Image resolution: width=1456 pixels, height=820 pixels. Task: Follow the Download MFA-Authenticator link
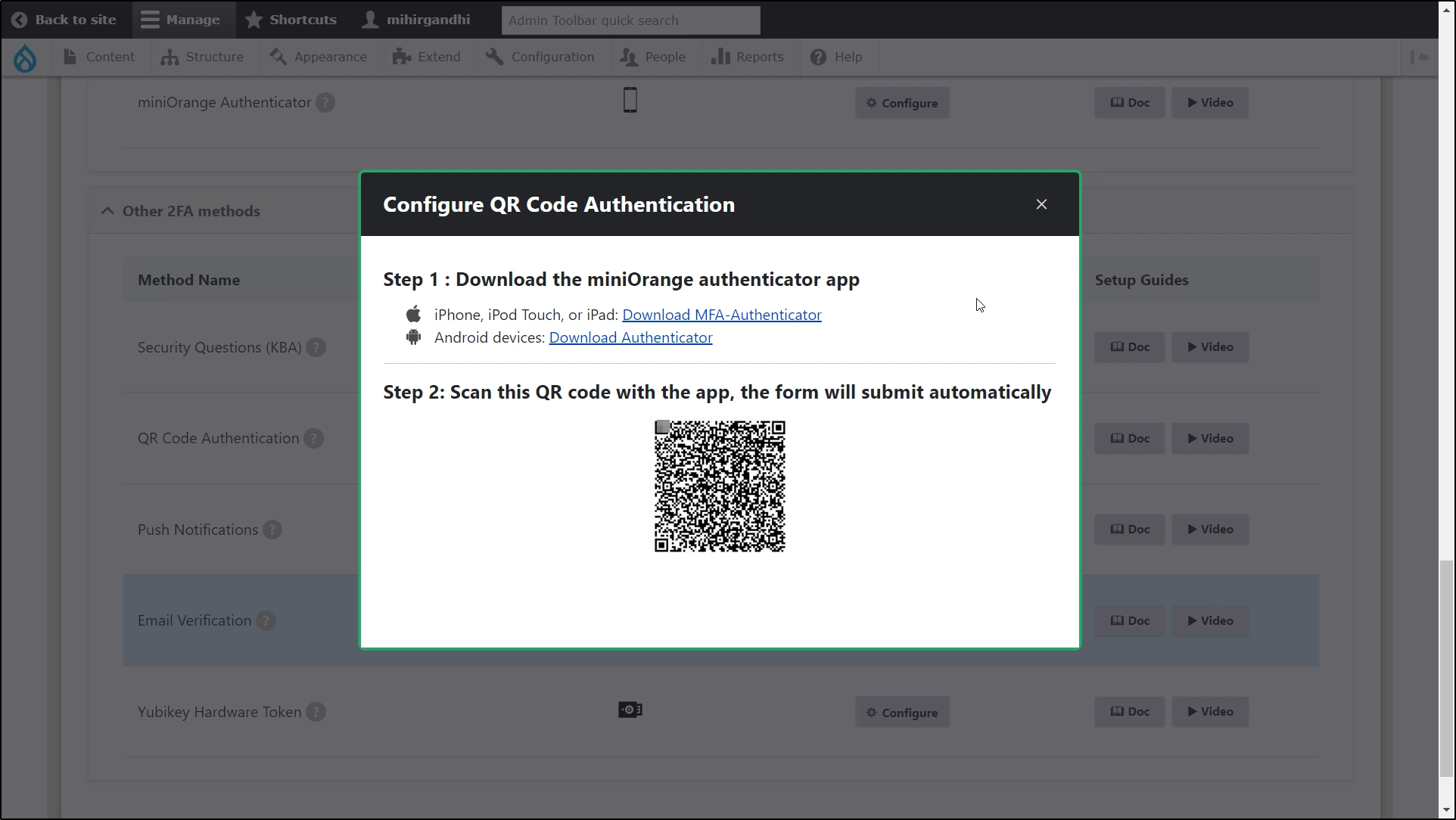click(722, 315)
